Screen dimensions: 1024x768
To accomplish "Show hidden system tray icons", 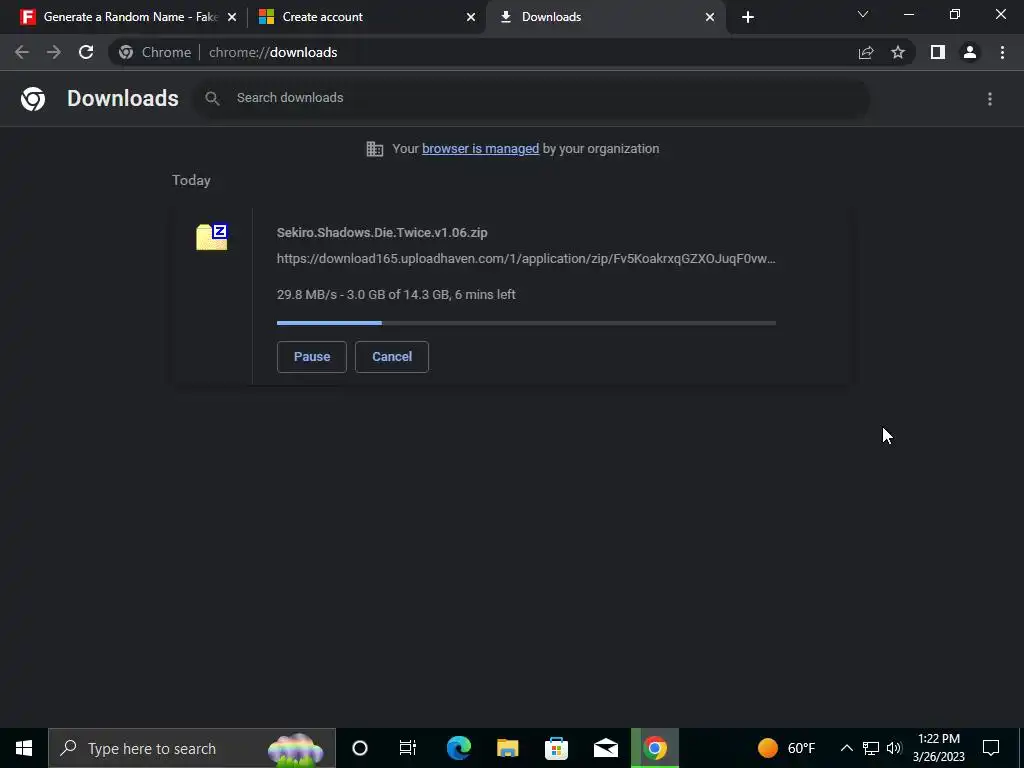I will click(x=846, y=748).
